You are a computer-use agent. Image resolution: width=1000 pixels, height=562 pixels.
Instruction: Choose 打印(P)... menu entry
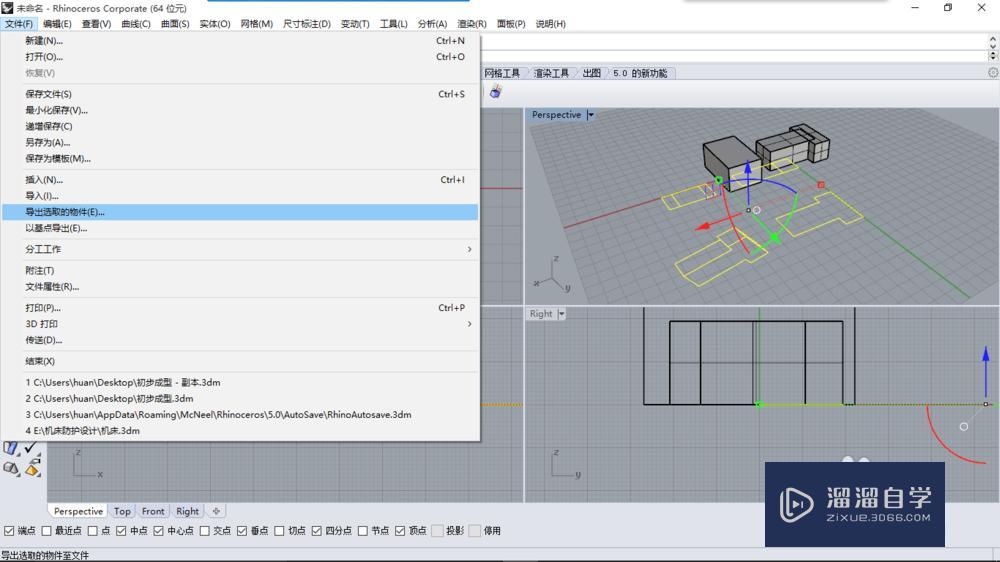tap(240, 307)
